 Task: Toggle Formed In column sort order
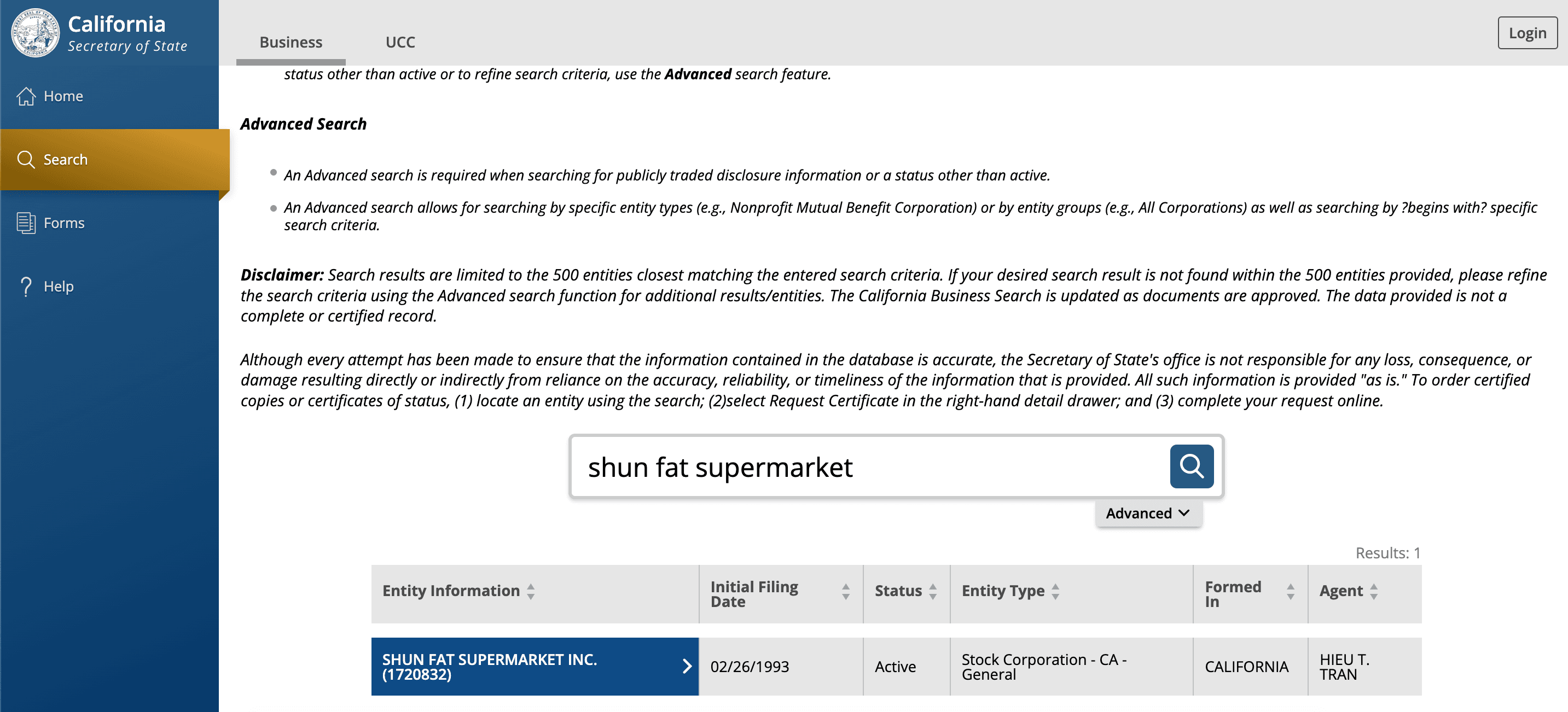1290,591
